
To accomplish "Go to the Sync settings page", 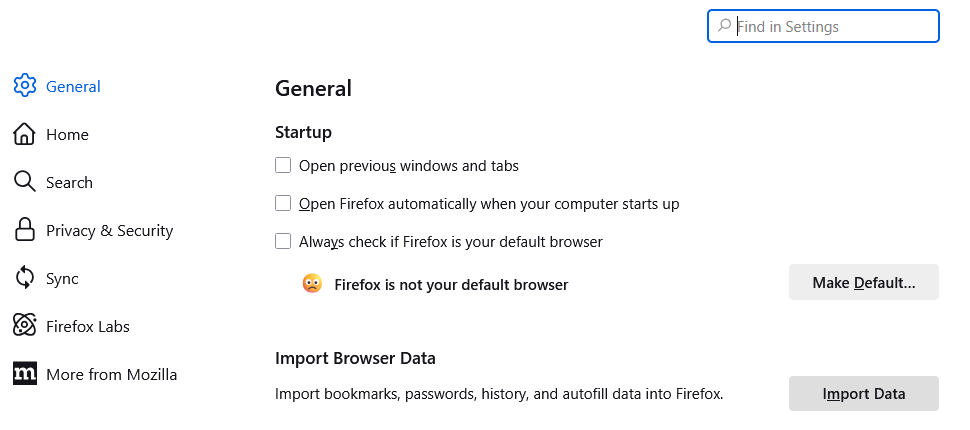I will [62, 278].
